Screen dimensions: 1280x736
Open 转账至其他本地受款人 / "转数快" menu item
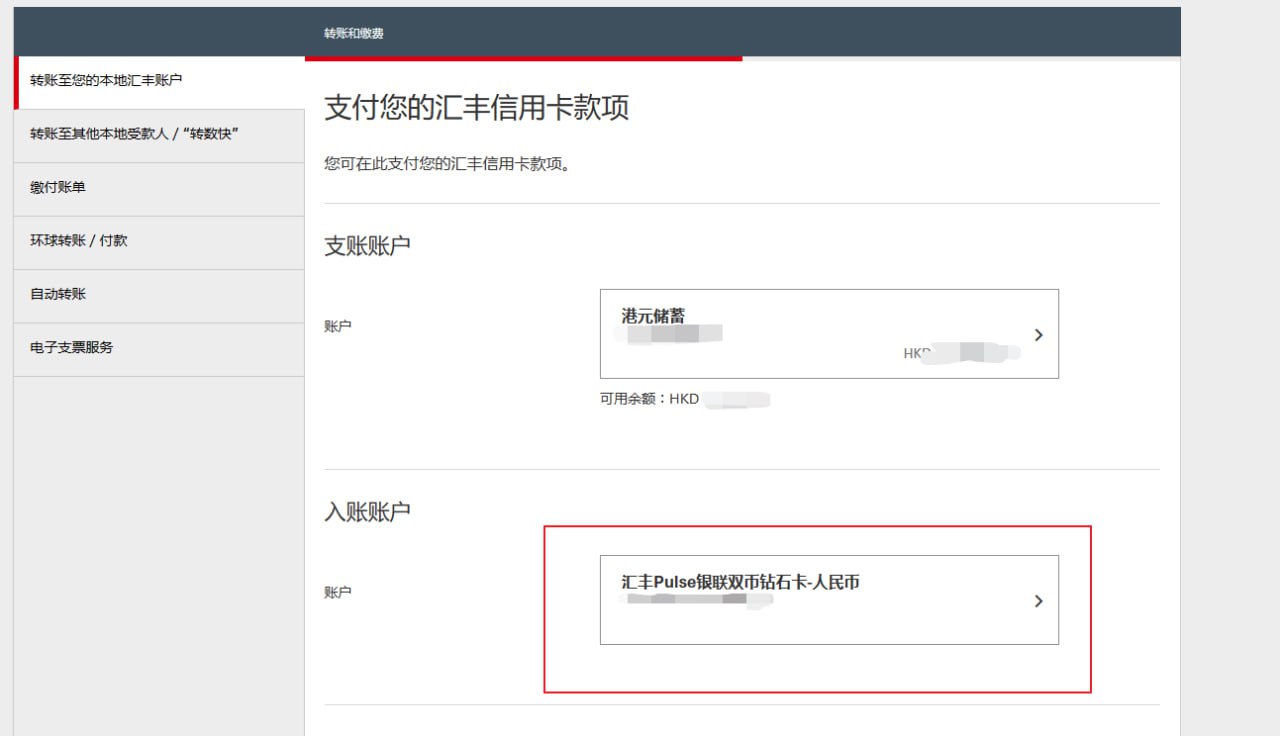[x=159, y=135]
